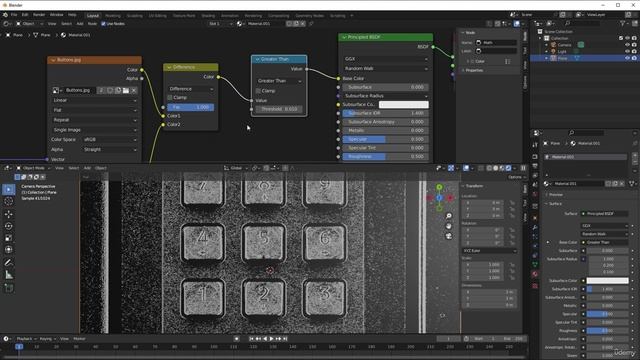Switch to solid viewport shading mode
The image size is (640, 360).
[x=496, y=168]
